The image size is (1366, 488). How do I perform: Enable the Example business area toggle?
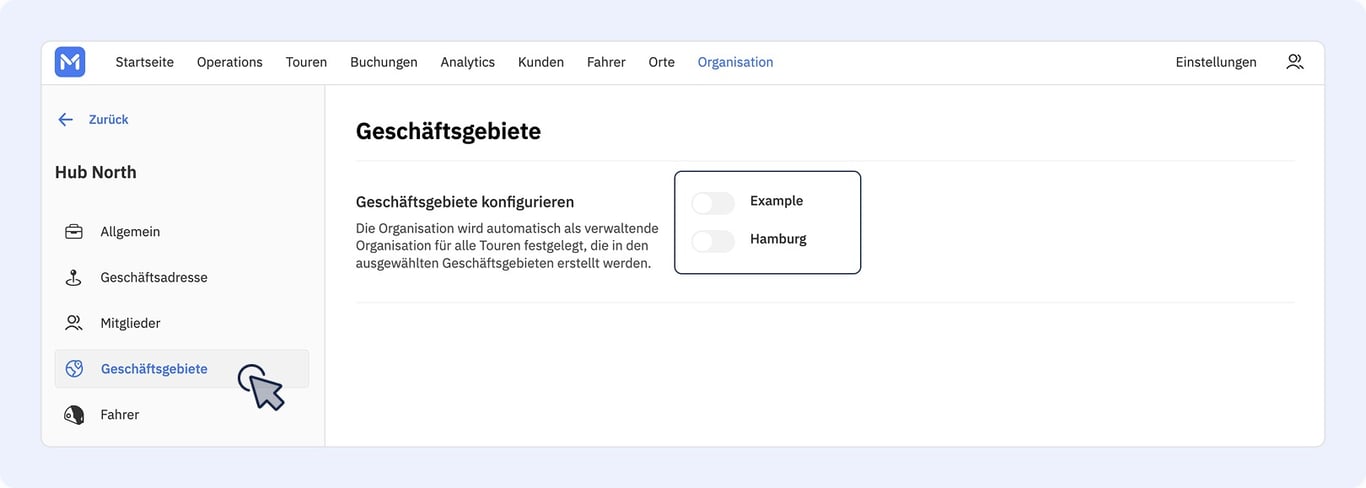click(x=713, y=203)
